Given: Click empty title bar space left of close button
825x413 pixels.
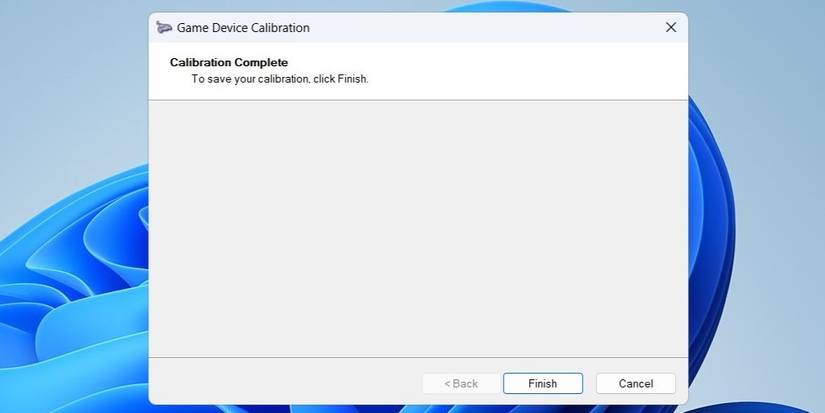Looking at the screenshot, I should (500, 28).
